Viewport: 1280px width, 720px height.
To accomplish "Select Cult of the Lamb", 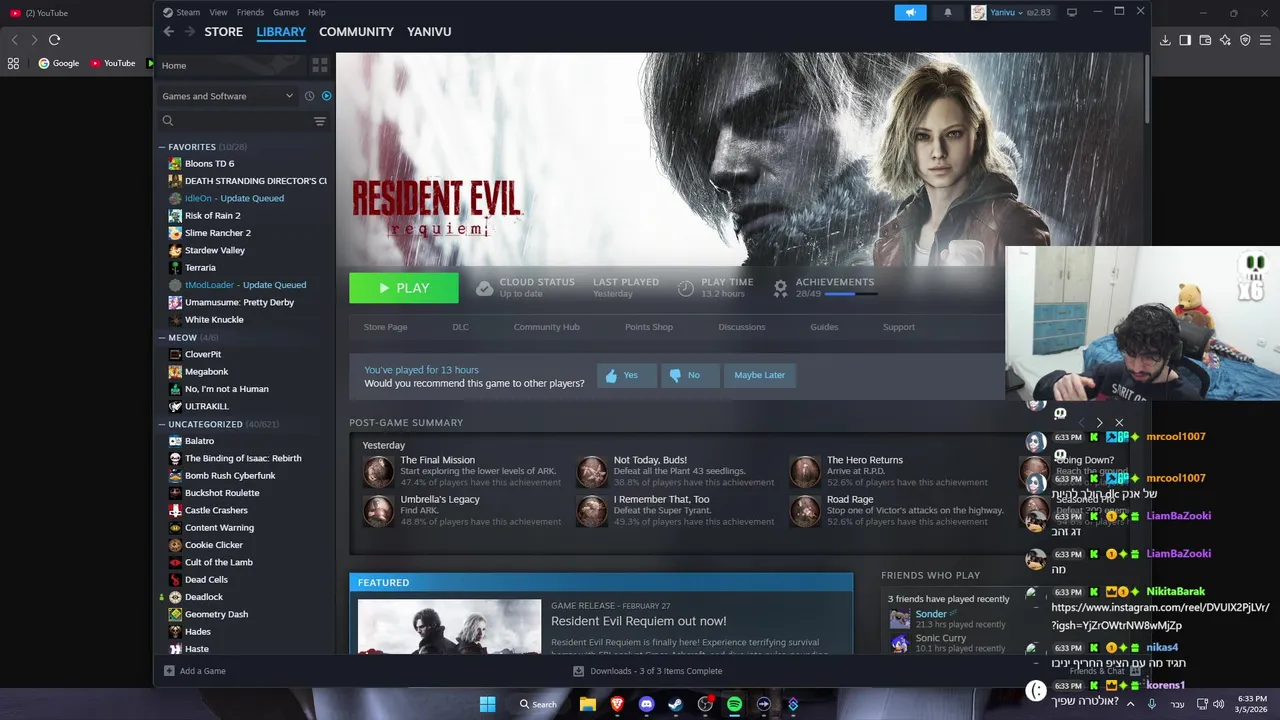I will (x=218, y=562).
